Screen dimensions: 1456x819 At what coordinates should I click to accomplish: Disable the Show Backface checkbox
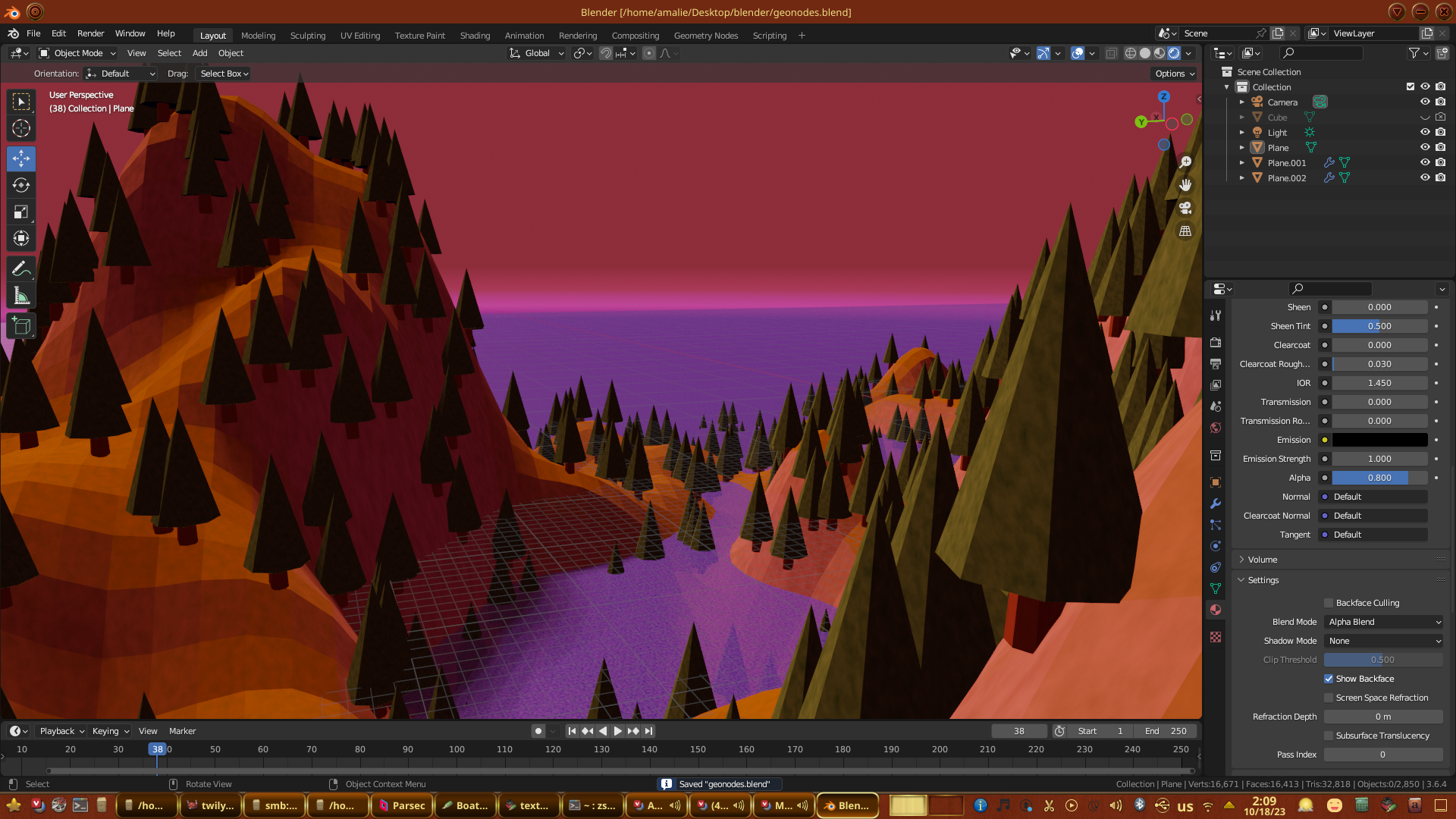(x=1329, y=679)
